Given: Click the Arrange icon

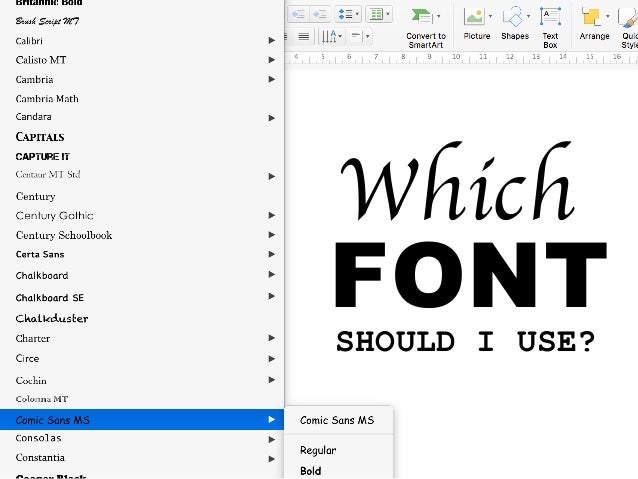Looking at the screenshot, I should [593, 17].
